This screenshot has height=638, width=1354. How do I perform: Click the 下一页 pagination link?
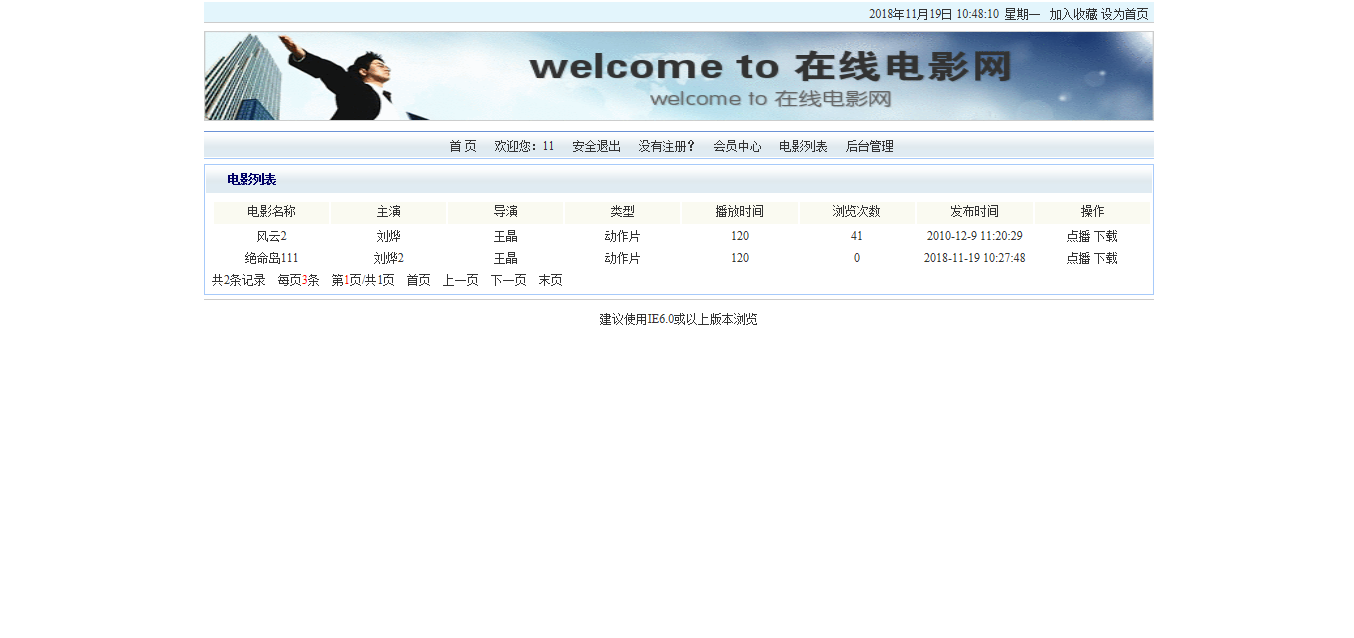coord(509,280)
